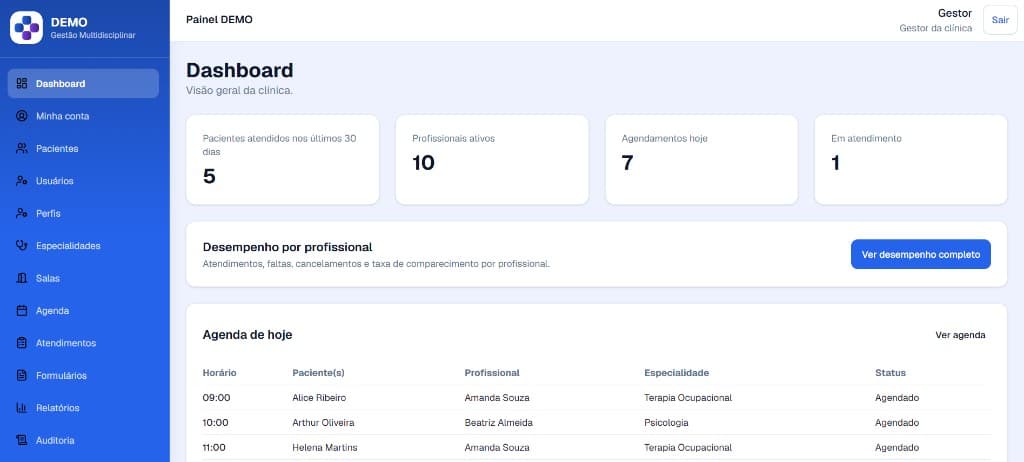Click the Auditoria scroll icon
The image size is (1024, 462).
click(x=22, y=440)
